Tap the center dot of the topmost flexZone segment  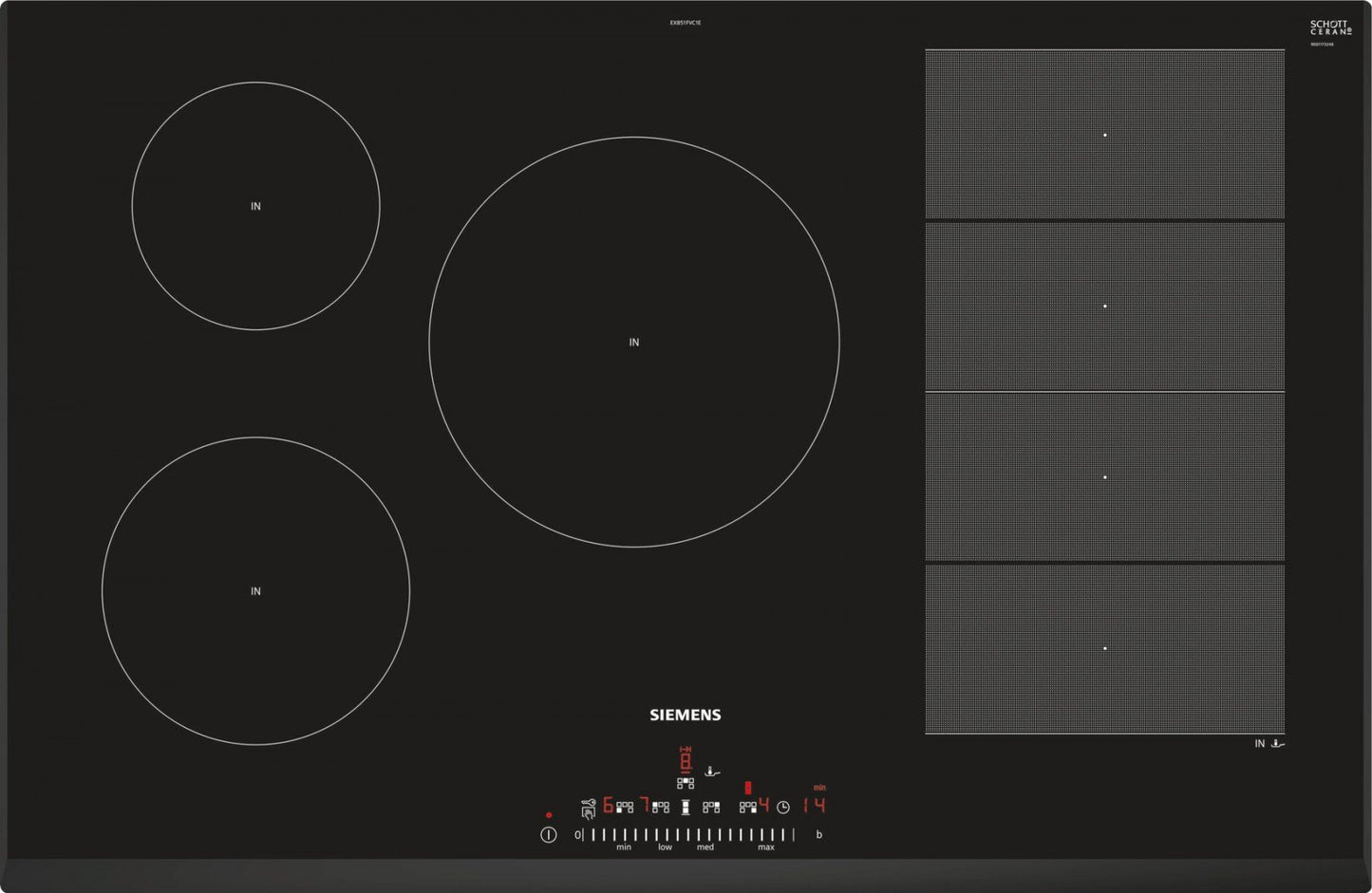click(1104, 135)
